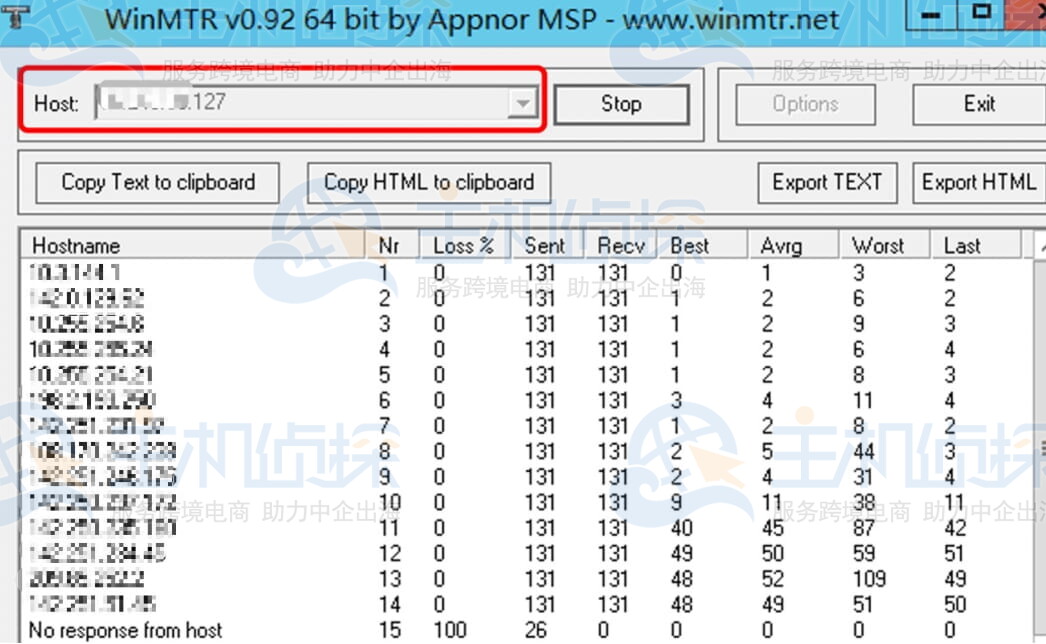
Task: Select the Avrg column header
Action: point(793,246)
